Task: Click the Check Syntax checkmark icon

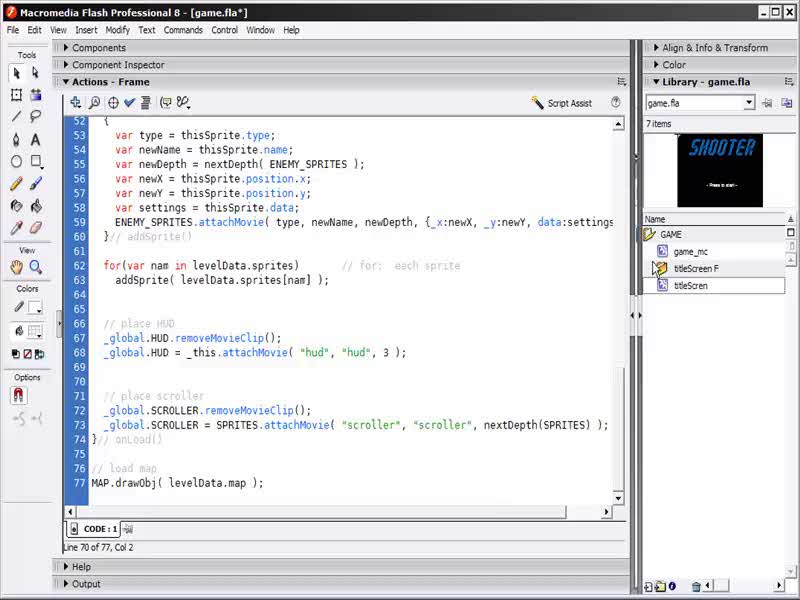Action: click(129, 102)
